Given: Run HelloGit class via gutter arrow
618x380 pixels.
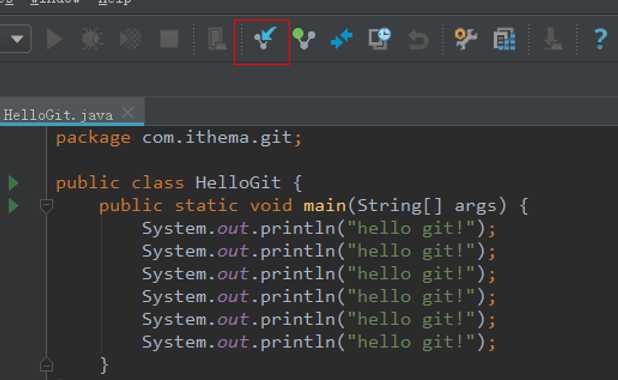Looking at the screenshot, I should 13,183.
